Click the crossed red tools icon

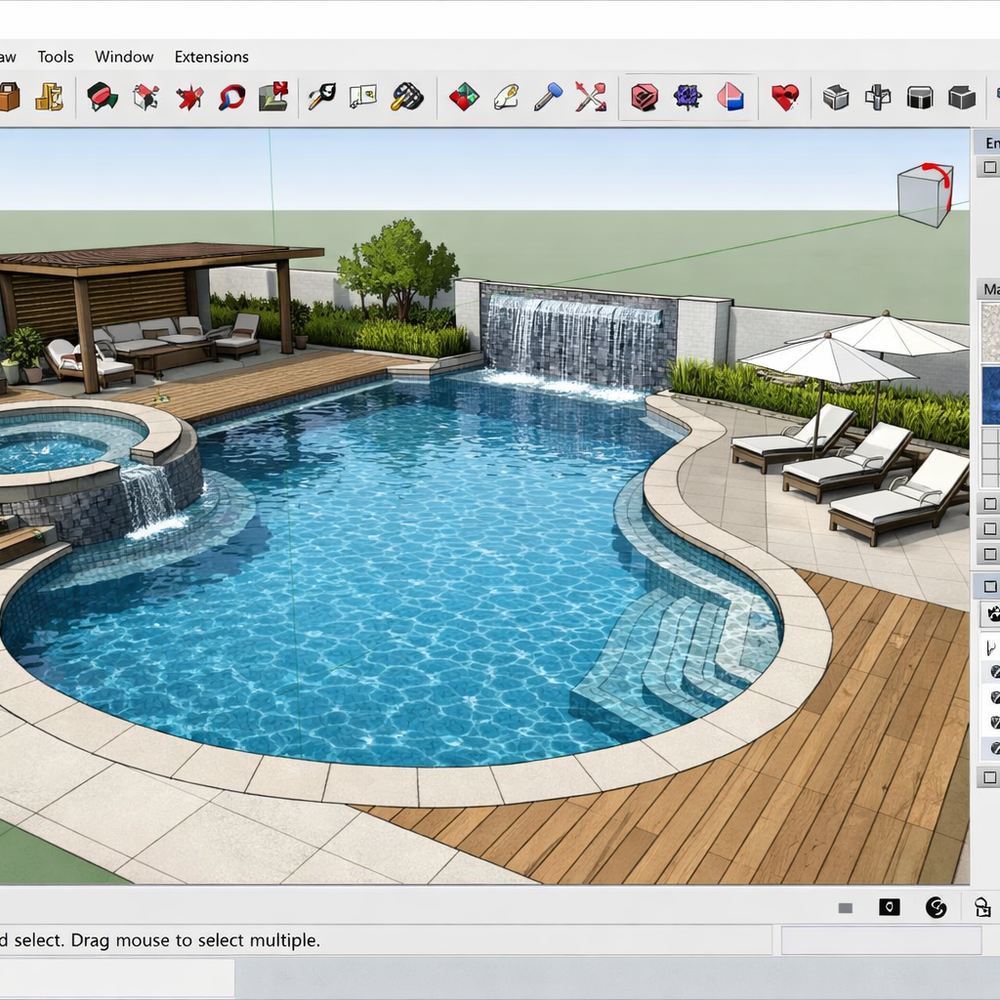pos(591,97)
